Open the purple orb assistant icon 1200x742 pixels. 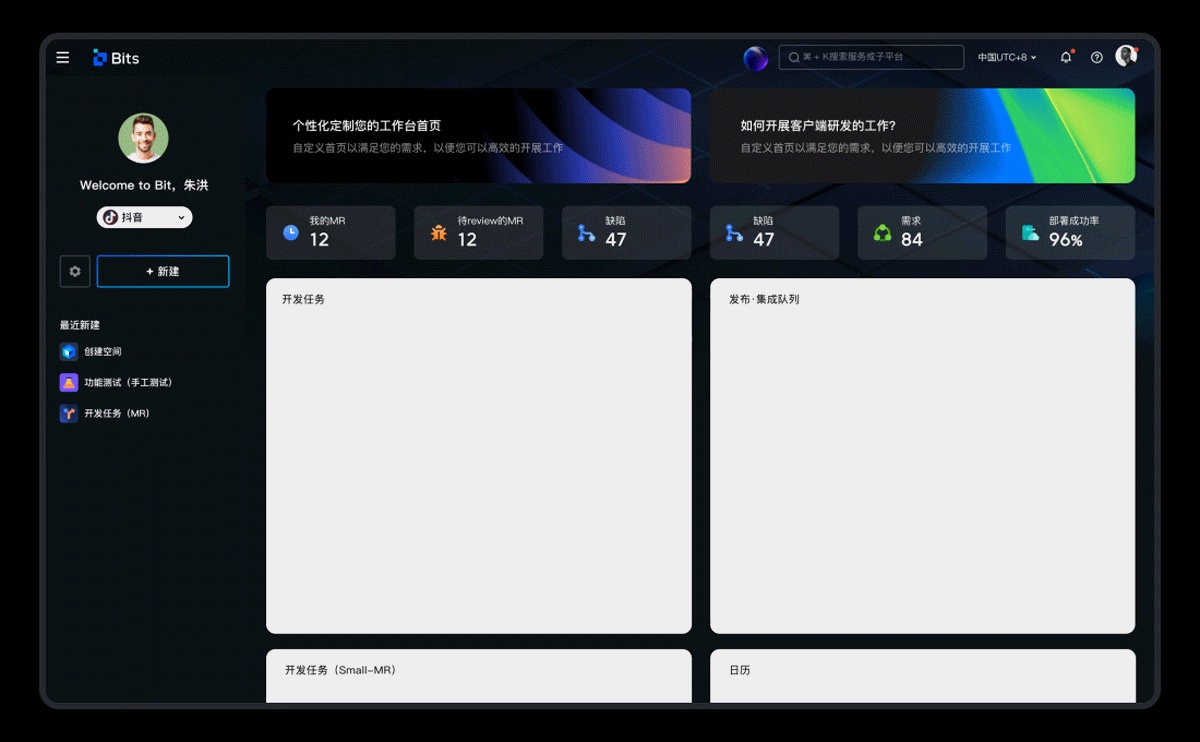755,58
